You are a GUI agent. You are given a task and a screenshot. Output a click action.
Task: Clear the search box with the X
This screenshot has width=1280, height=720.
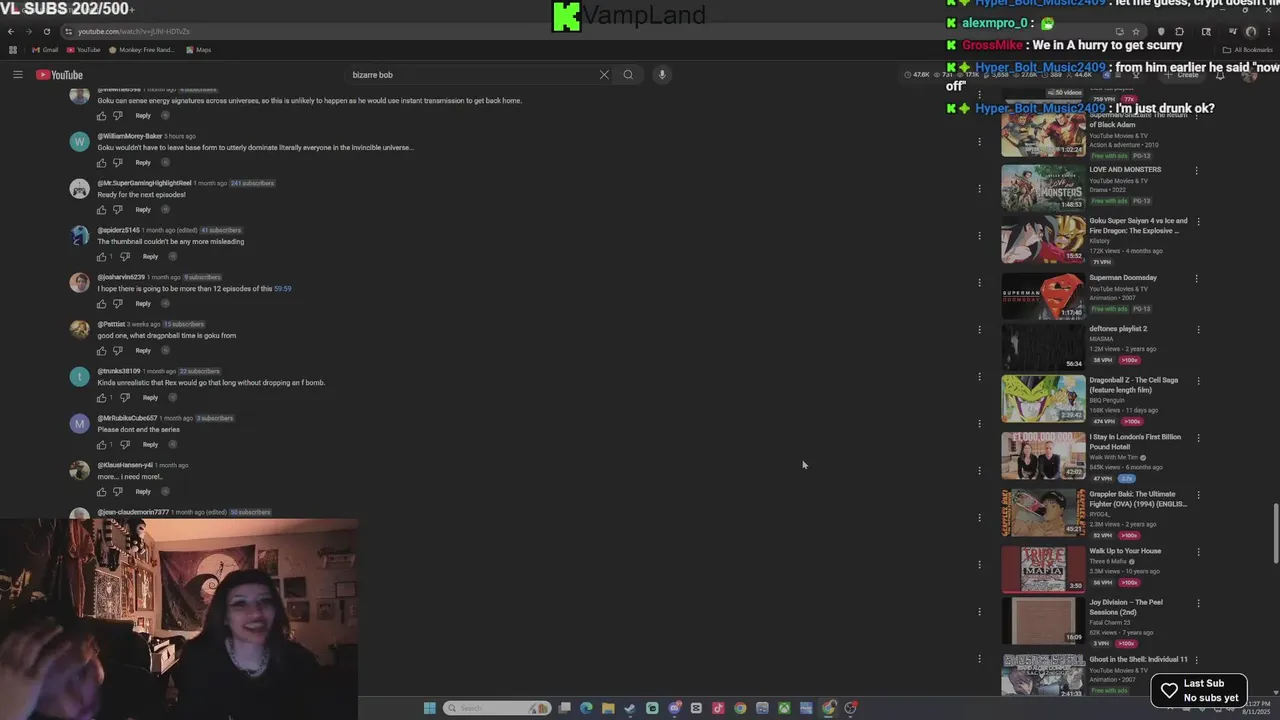pyautogui.click(x=604, y=75)
